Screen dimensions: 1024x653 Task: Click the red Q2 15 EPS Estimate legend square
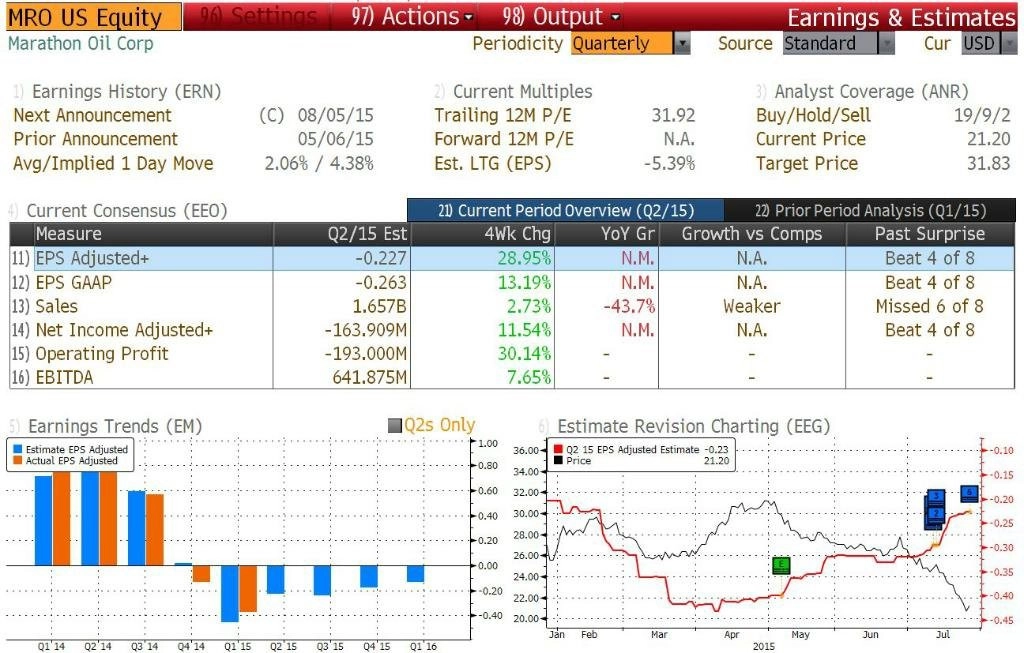click(x=558, y=449)
